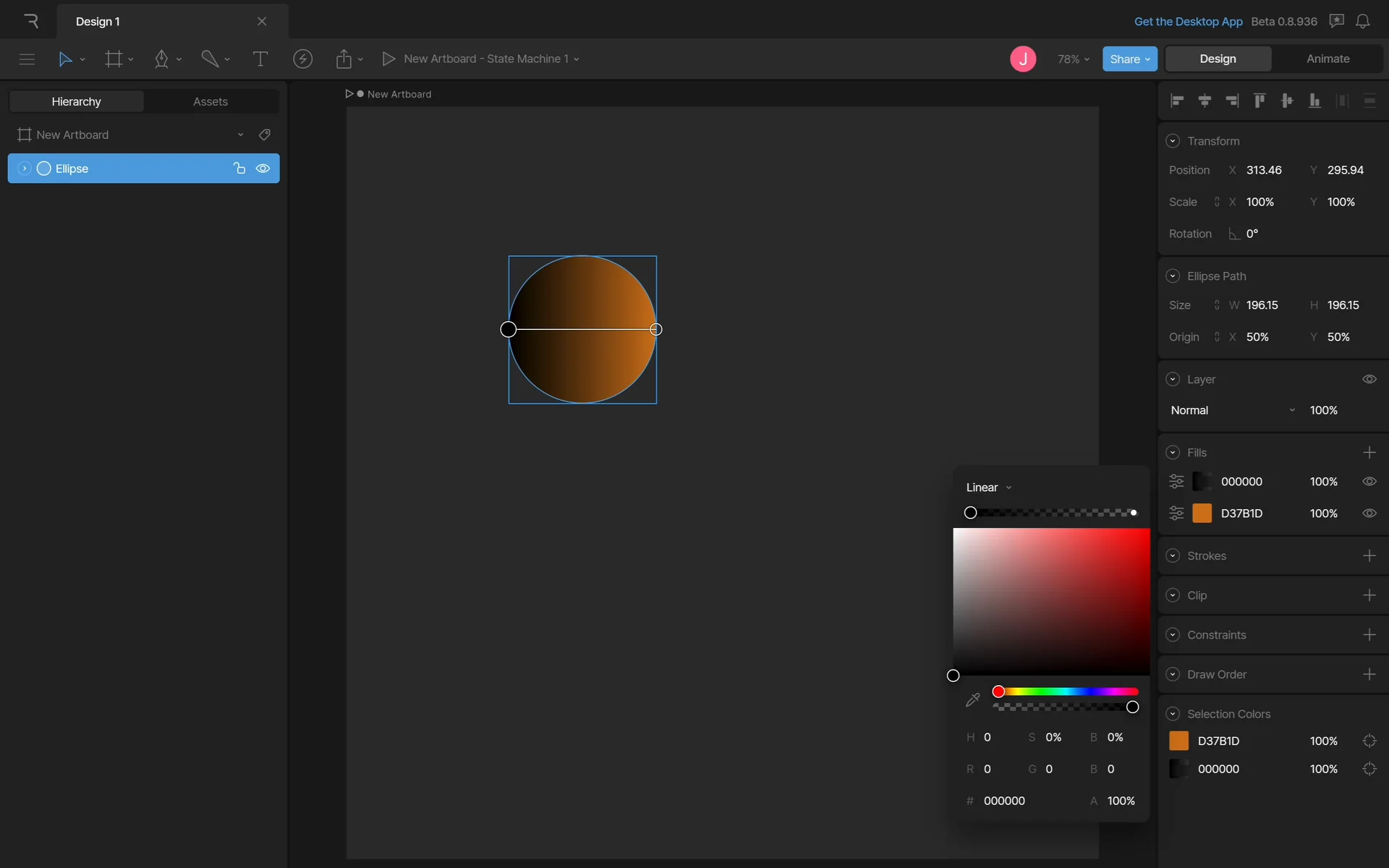
Task: Select the Pen tool in toolbar
Action: click(161, 59)
